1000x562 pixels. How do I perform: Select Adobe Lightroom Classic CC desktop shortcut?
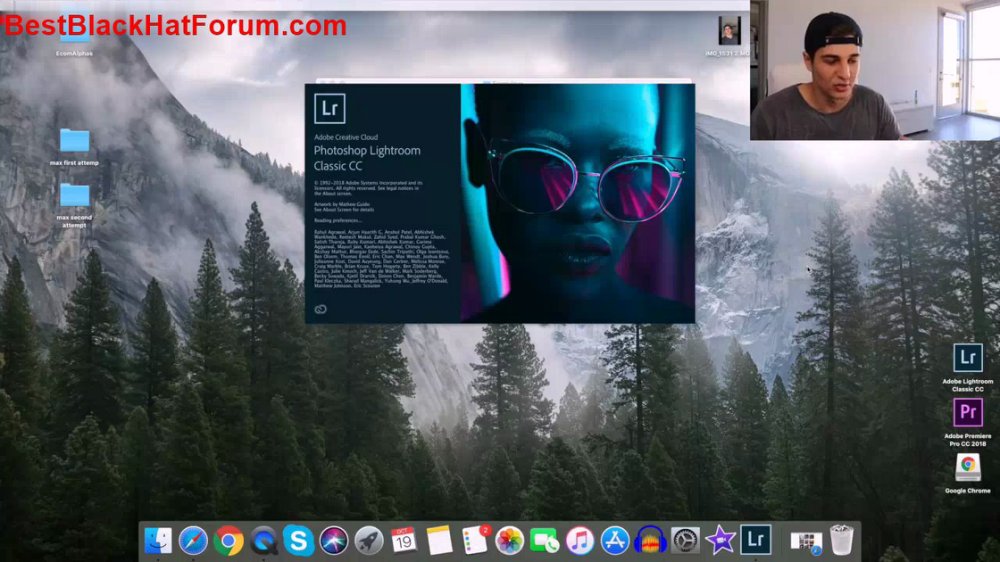pyautogui.click(x=967, y=367)
